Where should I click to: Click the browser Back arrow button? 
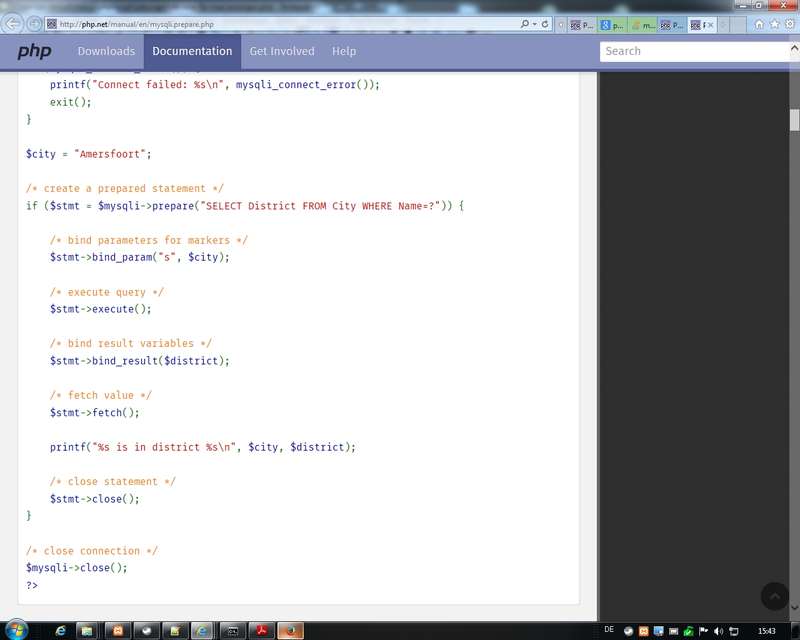(x=14, y=23)
